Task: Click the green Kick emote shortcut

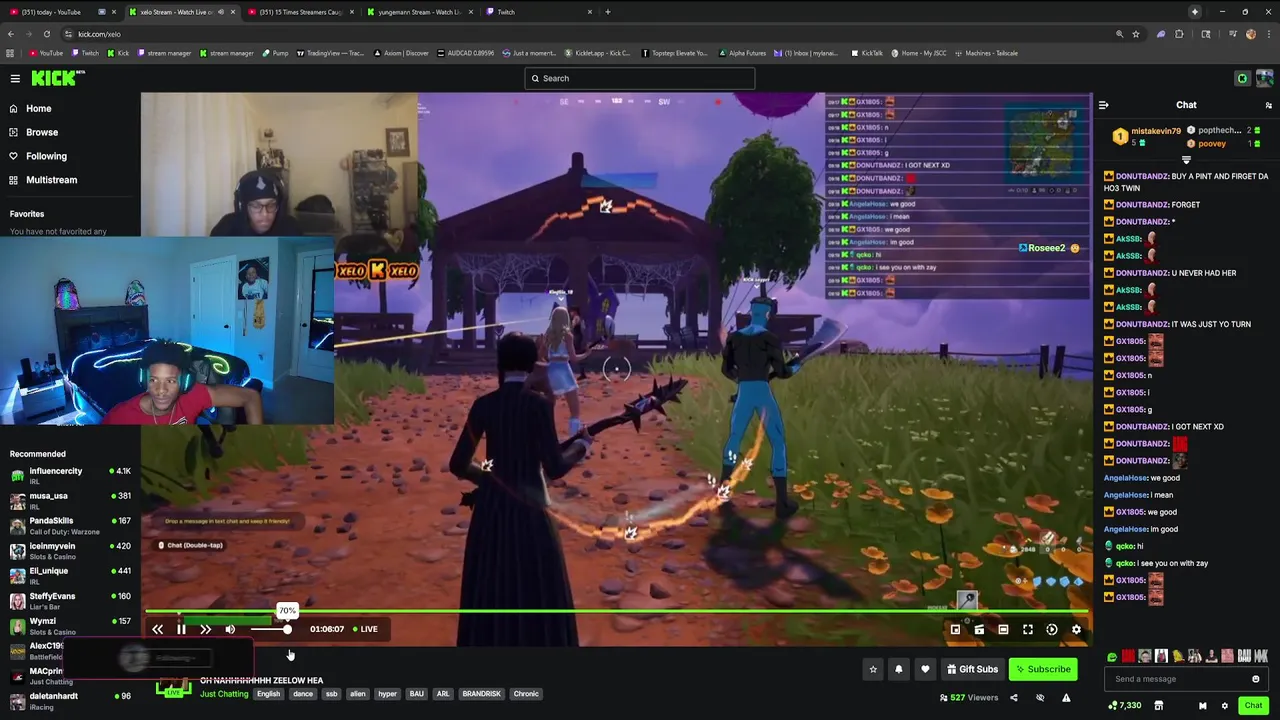Action: click(1112, 657)
